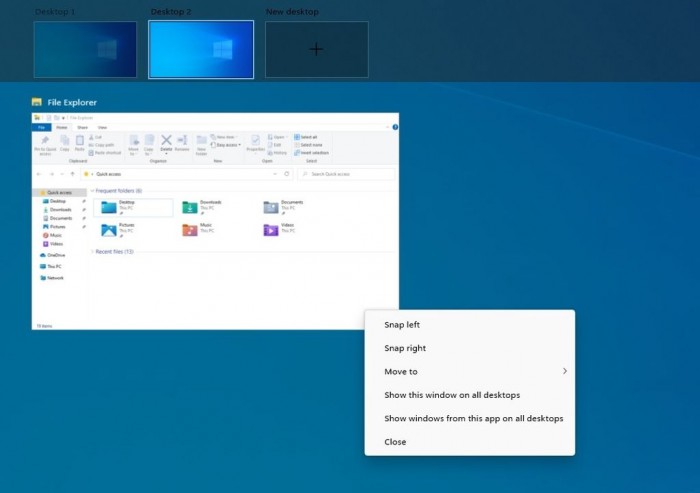
Task: Select Show this window on all desktops
Action: 452,395
